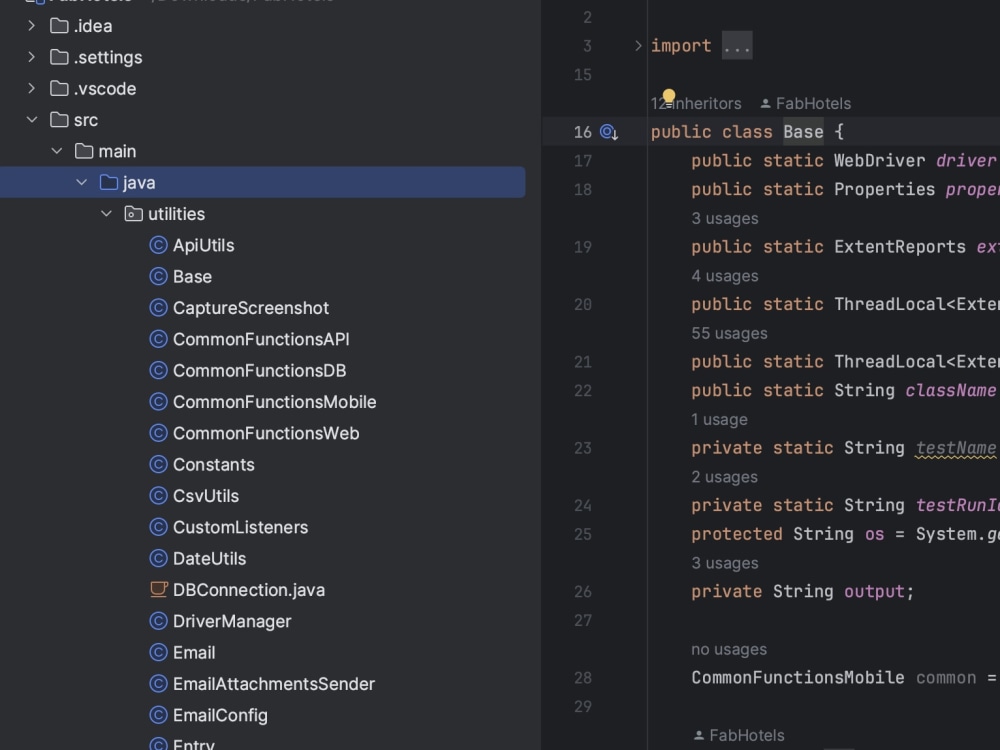1000x750 pixels.
Task: Open the 12 inheritors code vision link
Action: tap(696, 103)
